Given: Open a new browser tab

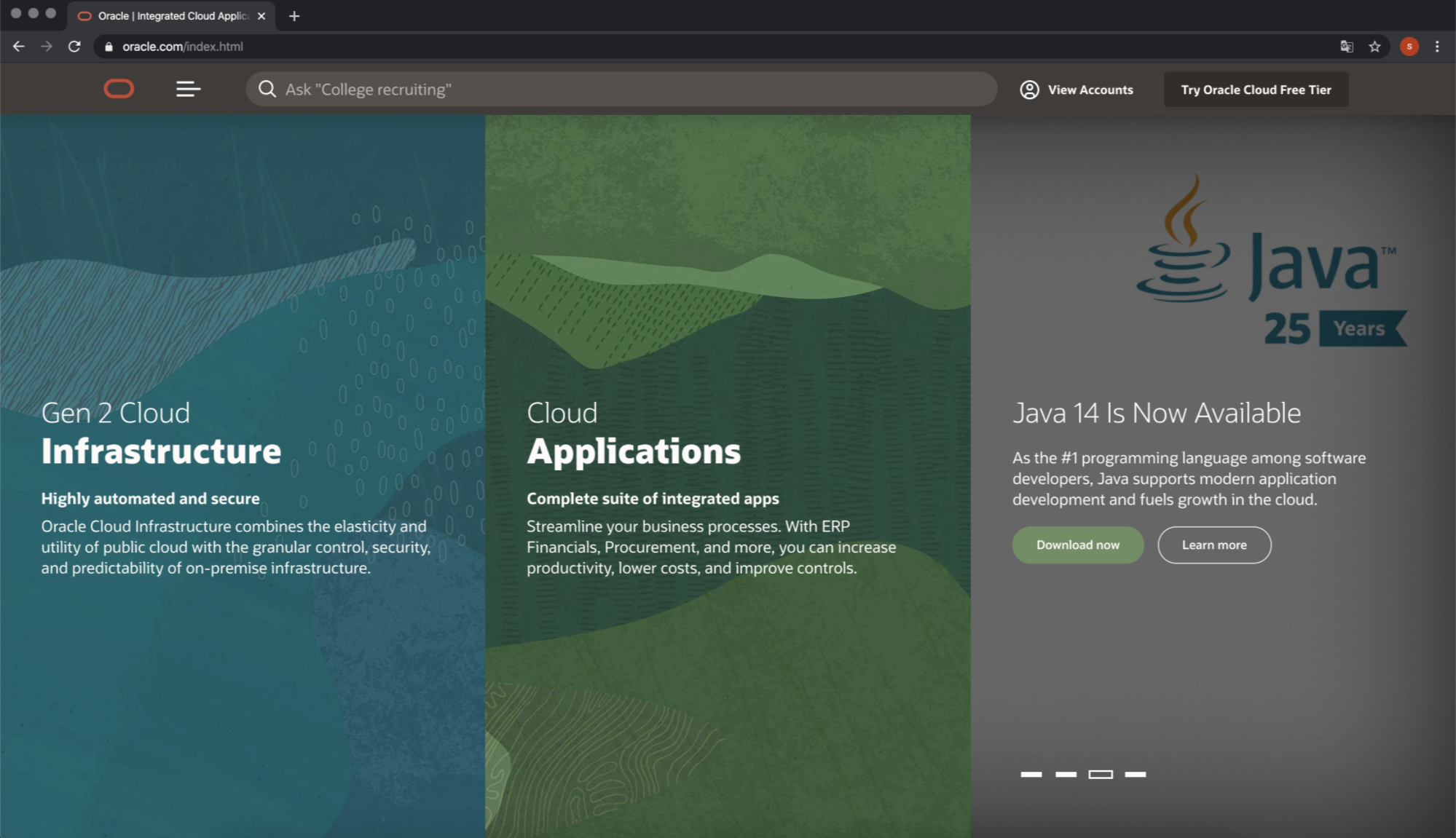Looking at the screenshot, I should 294,16.
